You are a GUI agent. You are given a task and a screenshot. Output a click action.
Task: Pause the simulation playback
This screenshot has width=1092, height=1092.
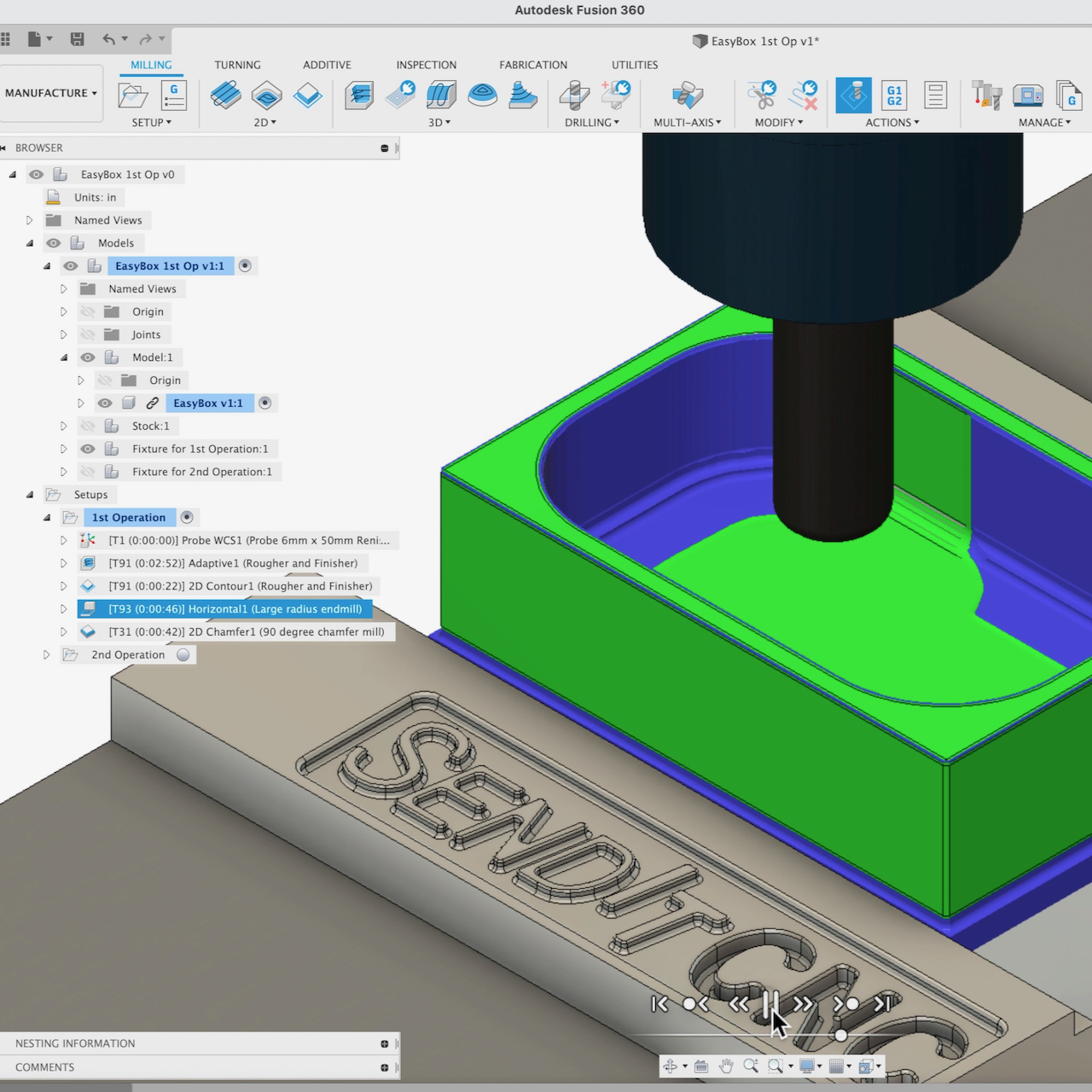tap(770, 1004)
